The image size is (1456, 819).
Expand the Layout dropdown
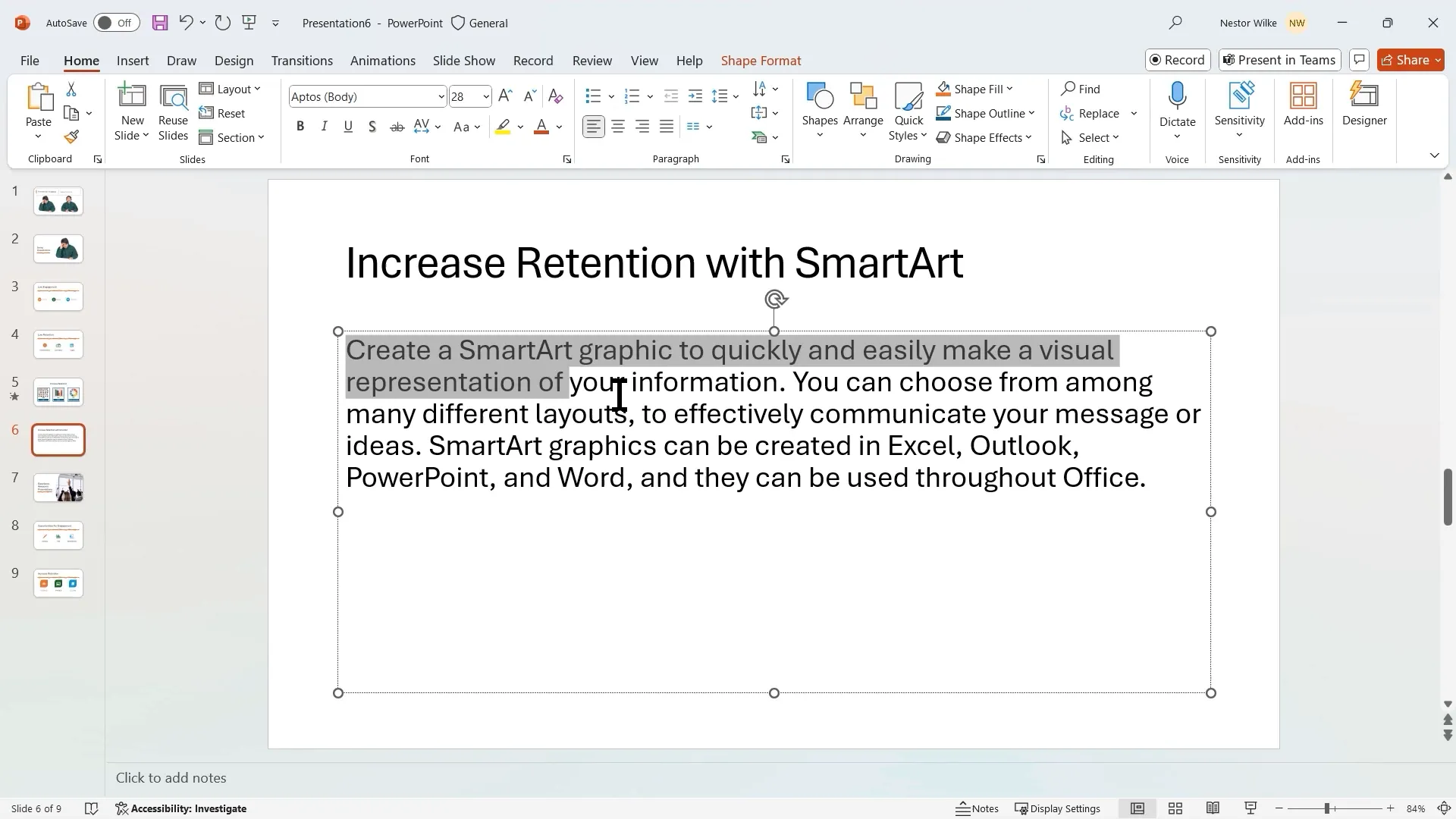[231, 89]
